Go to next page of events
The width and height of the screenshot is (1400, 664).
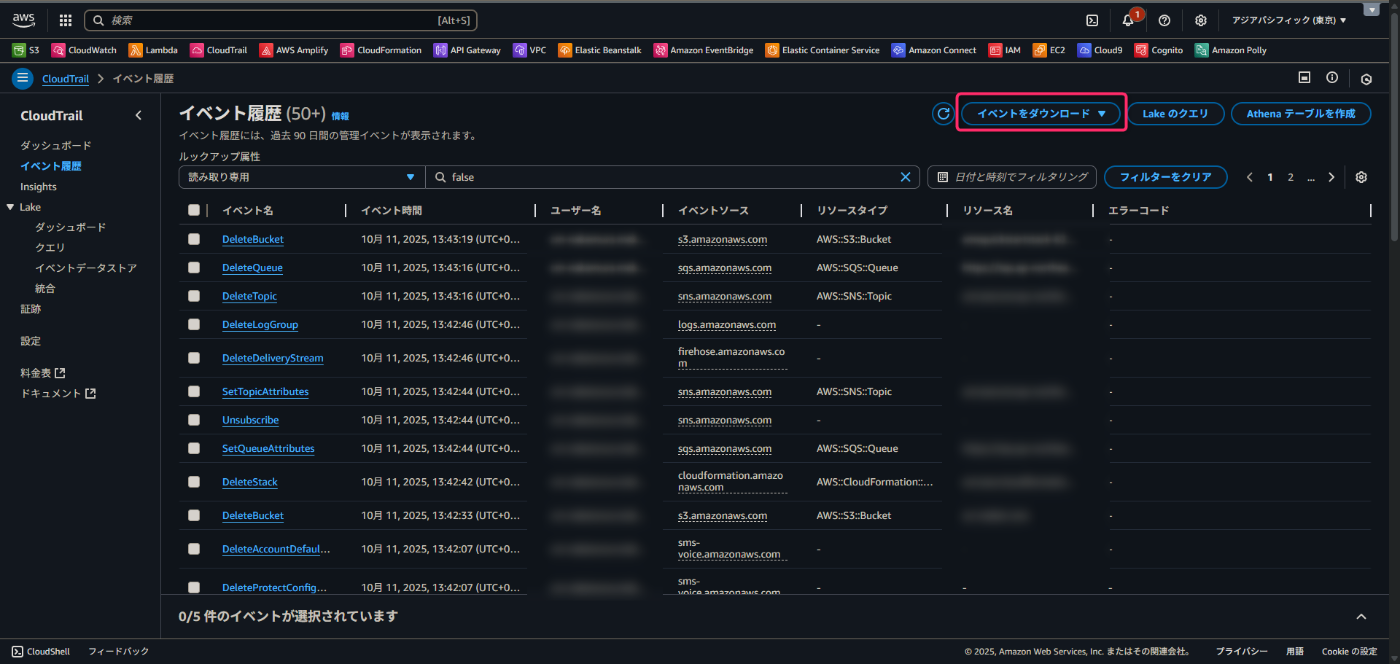coord(1331,177)
